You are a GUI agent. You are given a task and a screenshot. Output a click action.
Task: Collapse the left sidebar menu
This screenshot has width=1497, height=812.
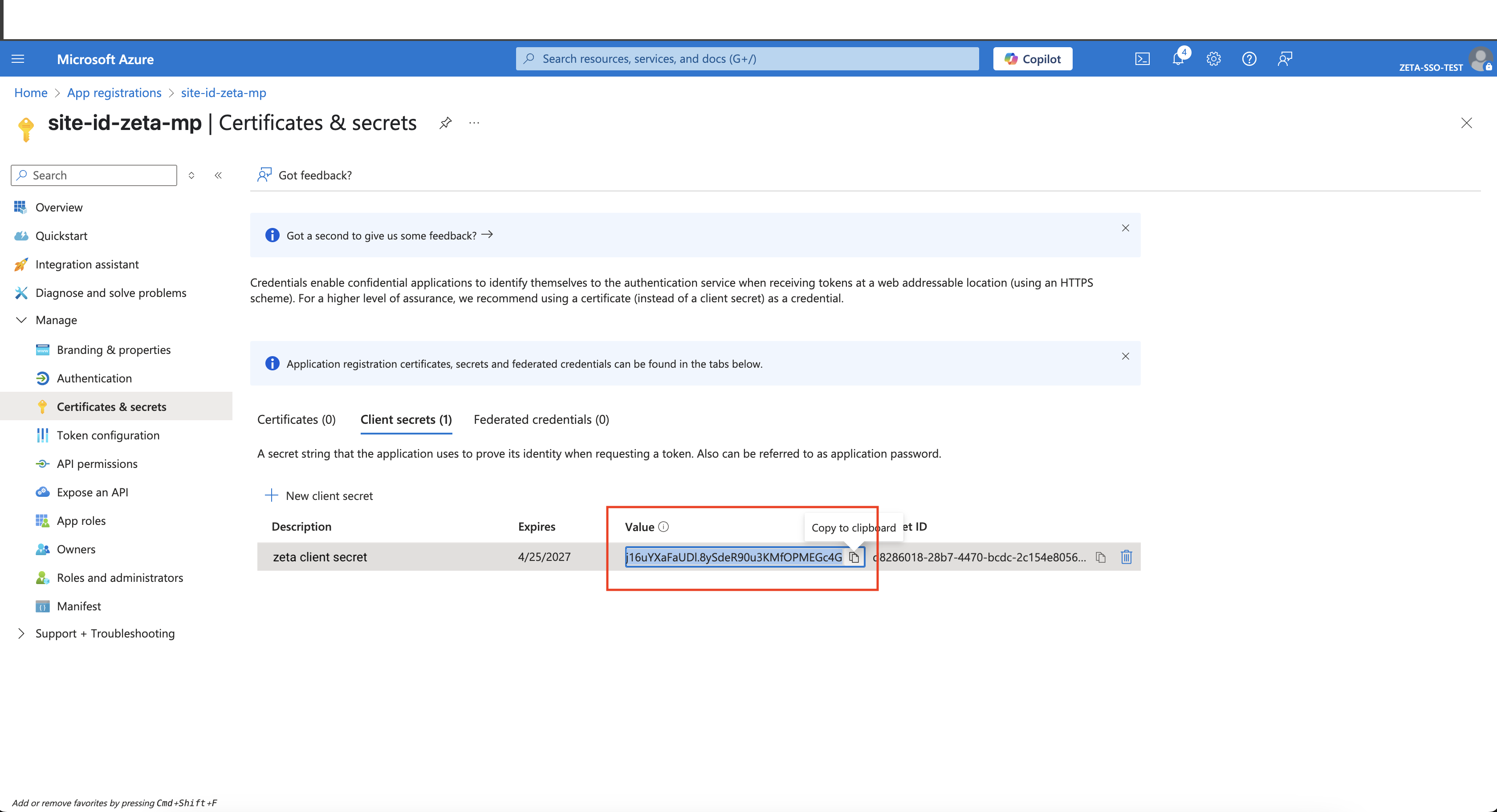(x=218, y=175)
